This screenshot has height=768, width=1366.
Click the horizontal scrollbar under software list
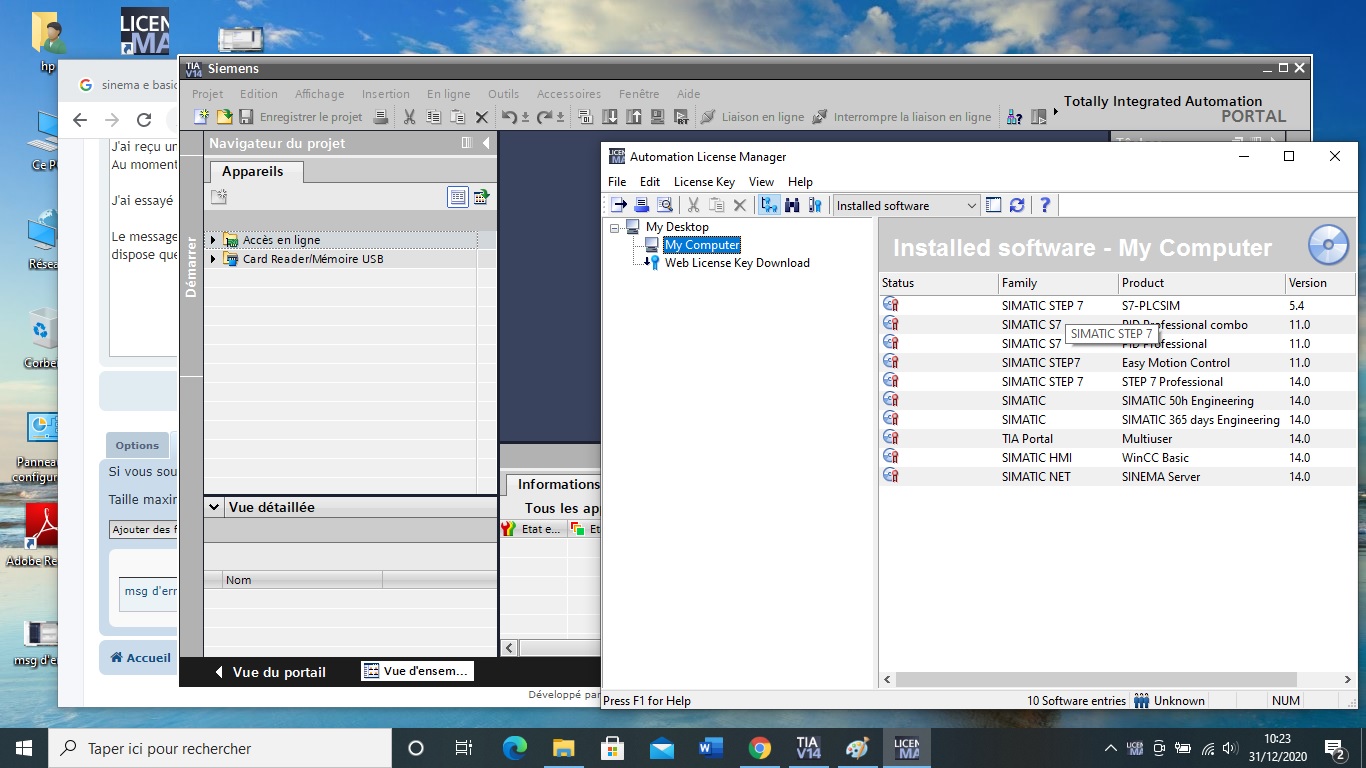pos(1095,679)
